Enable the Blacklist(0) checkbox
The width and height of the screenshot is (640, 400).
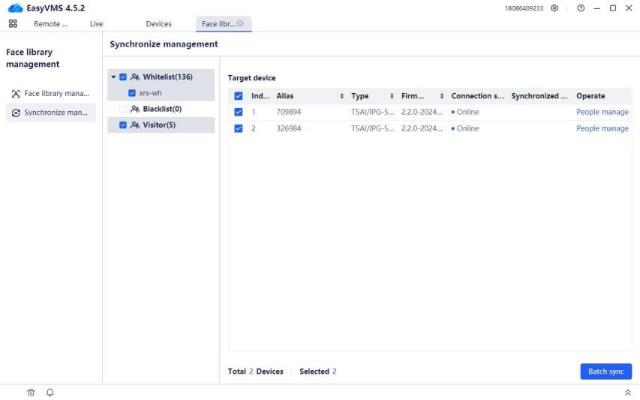123,109
